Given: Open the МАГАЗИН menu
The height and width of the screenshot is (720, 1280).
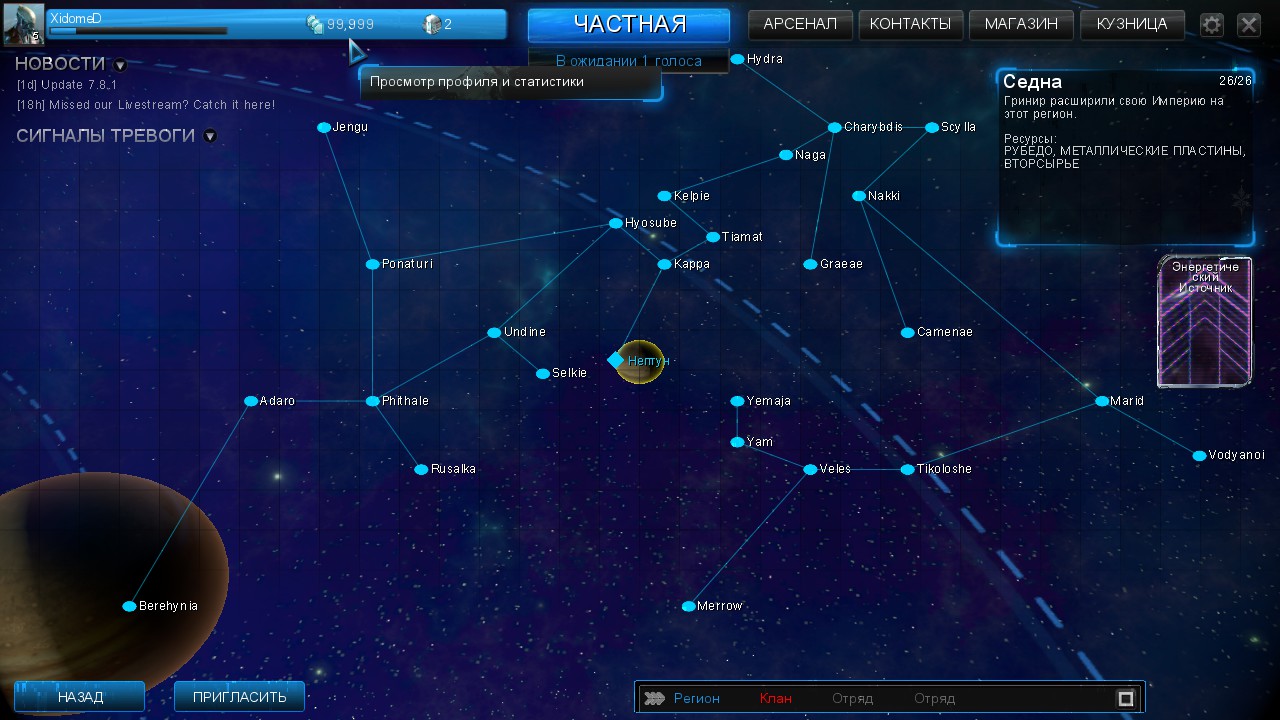Looking at the screenshot, I should click(1021, 25).
